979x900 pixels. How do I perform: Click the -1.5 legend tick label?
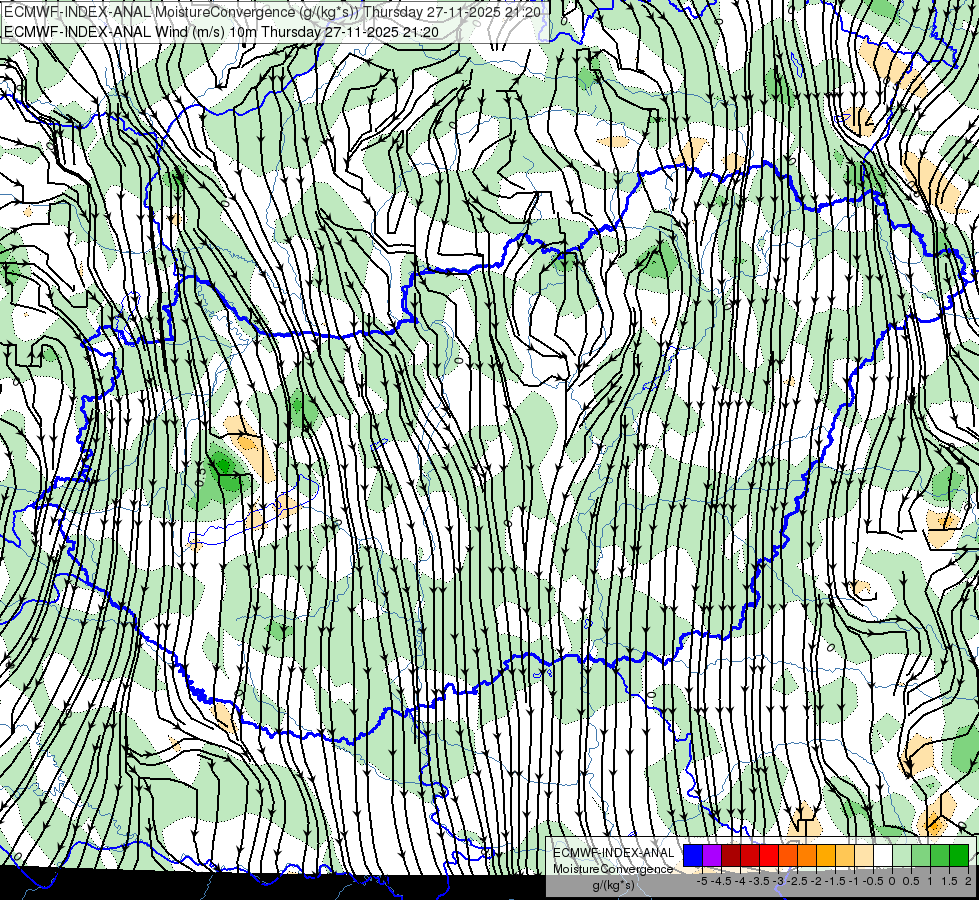pos(835,881)
